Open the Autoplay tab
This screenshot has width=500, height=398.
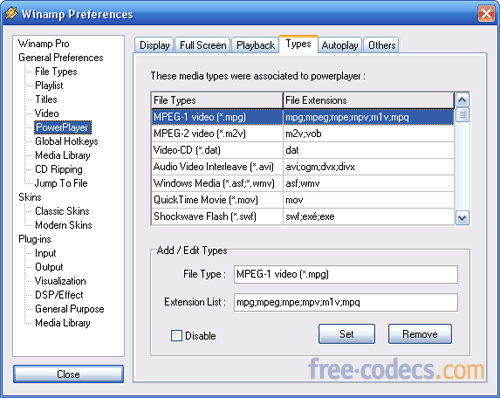click(x=340, y=45)
